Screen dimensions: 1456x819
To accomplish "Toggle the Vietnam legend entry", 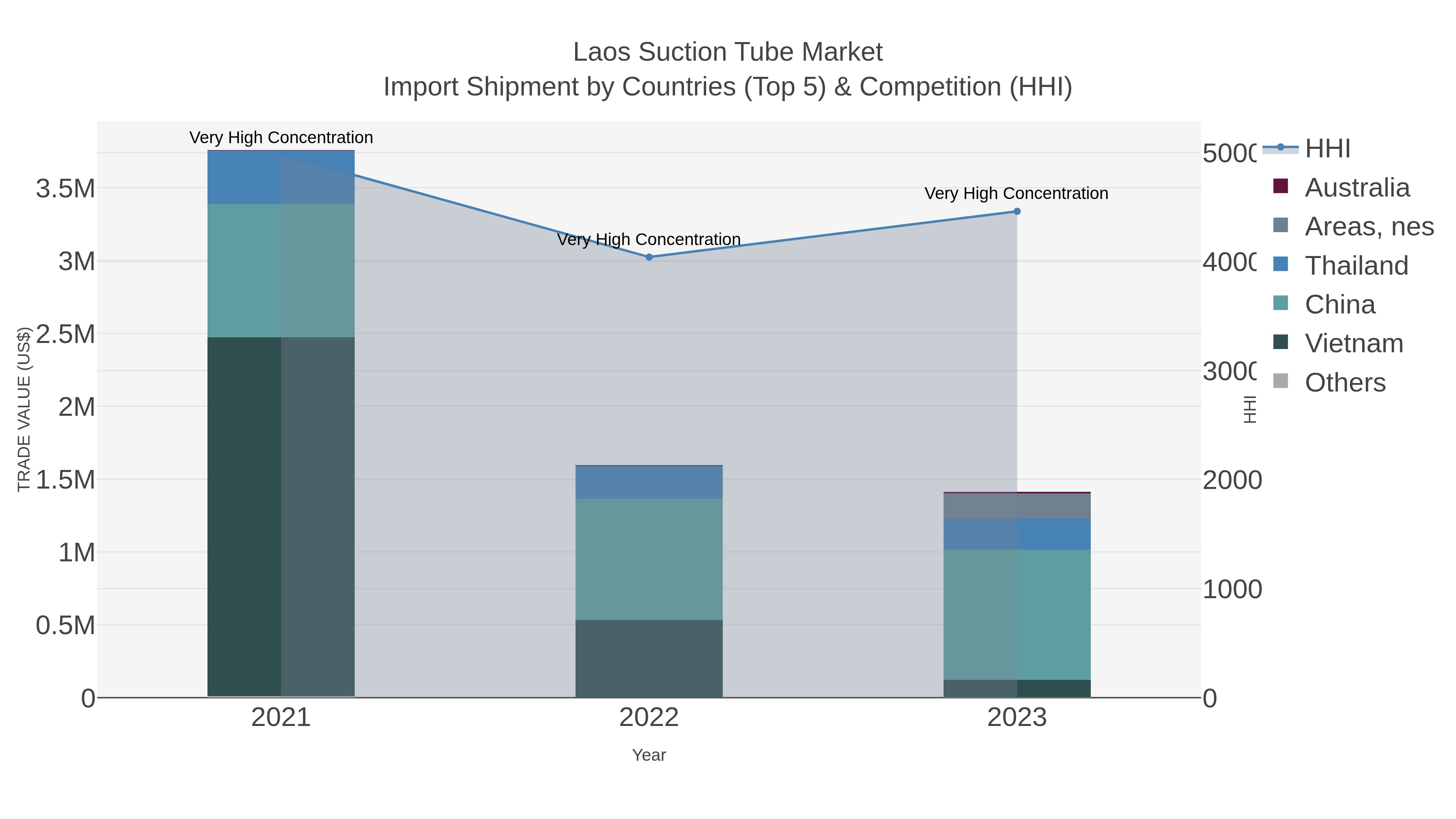I will (x=1338, y=343).
